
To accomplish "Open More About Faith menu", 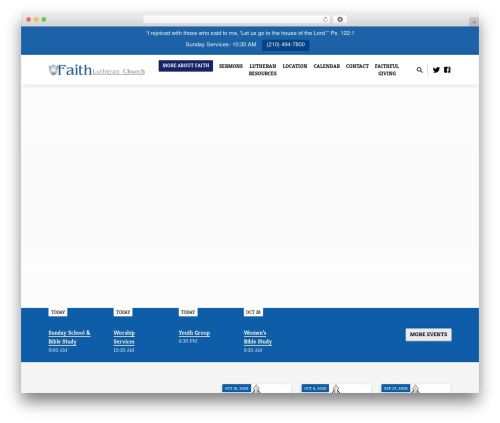I will pos(186,66).
